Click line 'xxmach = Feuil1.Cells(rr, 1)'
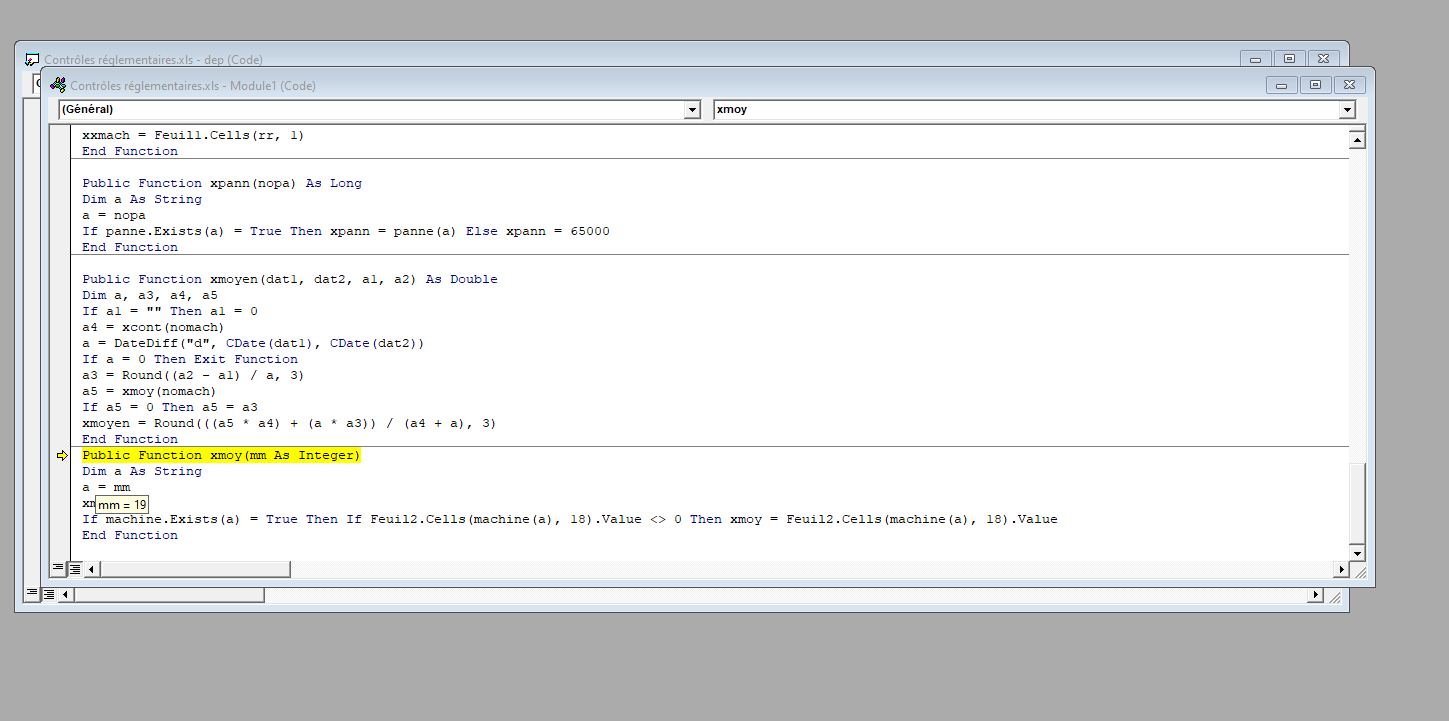The height and width of the screenshot is (721, 1449). (193, 135)
